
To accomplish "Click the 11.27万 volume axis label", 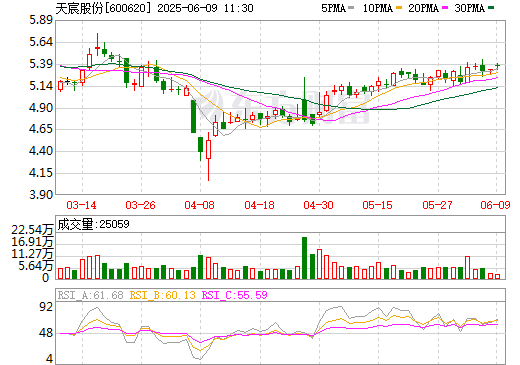I will click(32, 254).
